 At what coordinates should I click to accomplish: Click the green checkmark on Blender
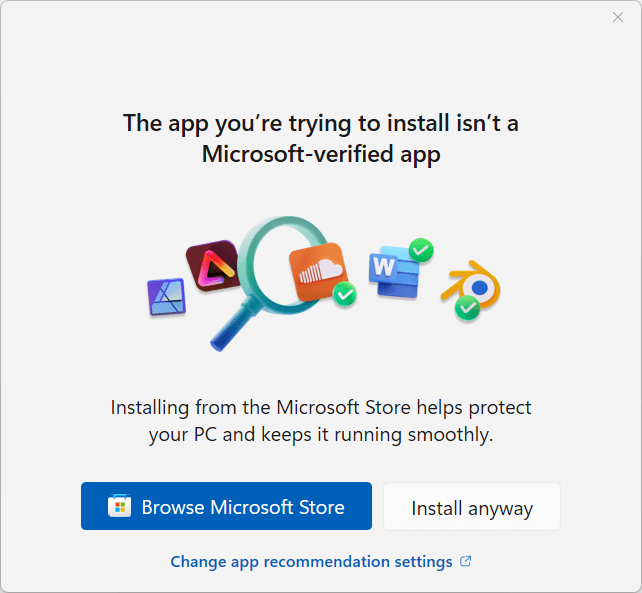click(467, 308)
